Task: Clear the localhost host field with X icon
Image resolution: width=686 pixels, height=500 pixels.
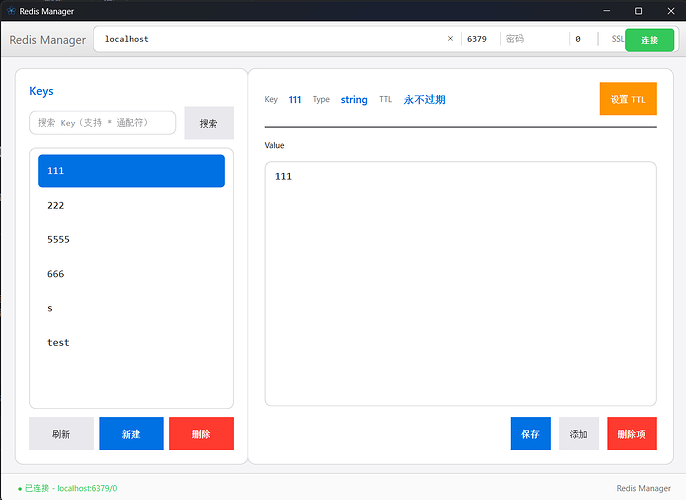Action: pos(450,39)
